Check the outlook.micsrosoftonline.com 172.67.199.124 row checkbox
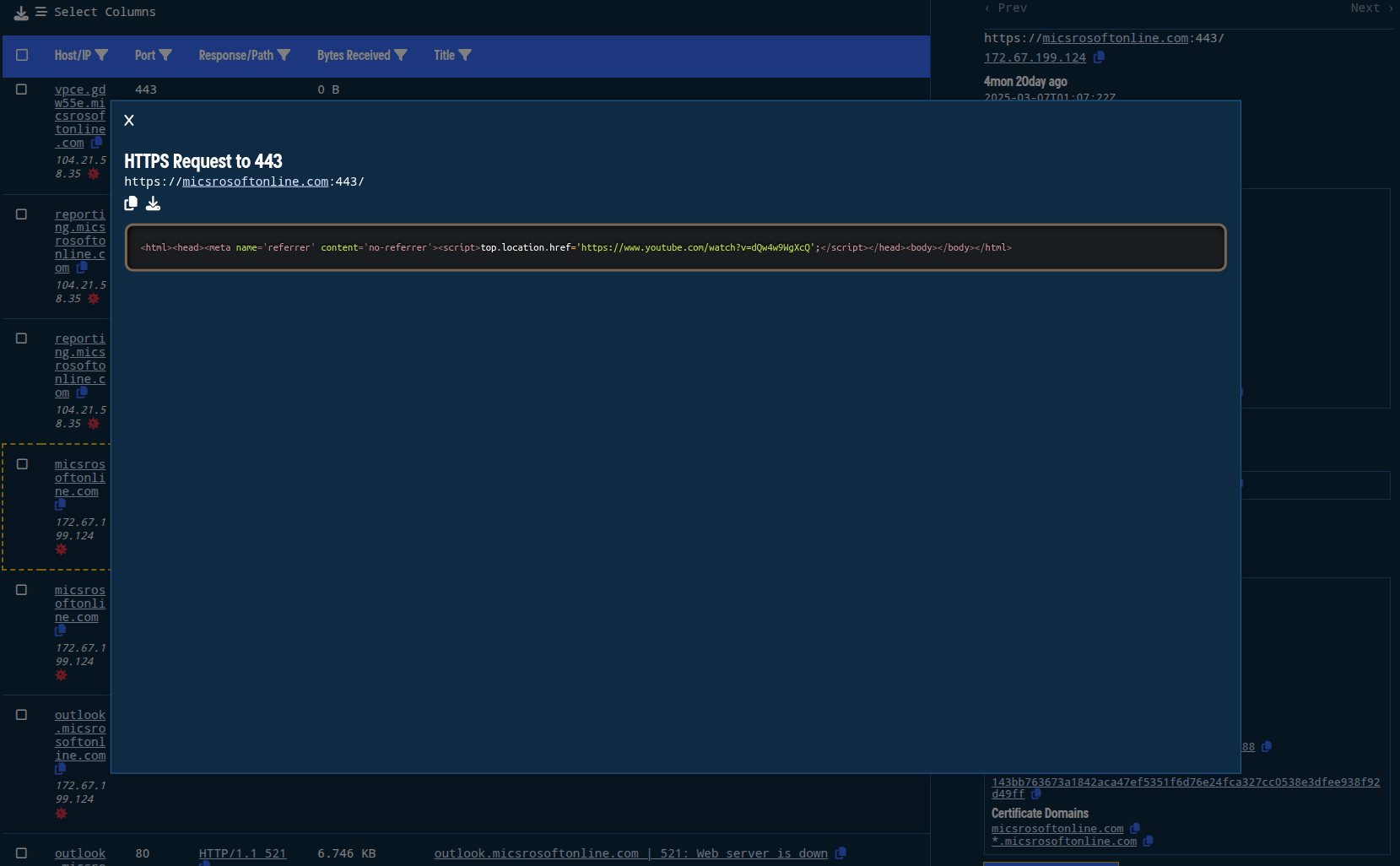Image resolution: width=1400 pixels, height=866 pixels. (22, 715)
